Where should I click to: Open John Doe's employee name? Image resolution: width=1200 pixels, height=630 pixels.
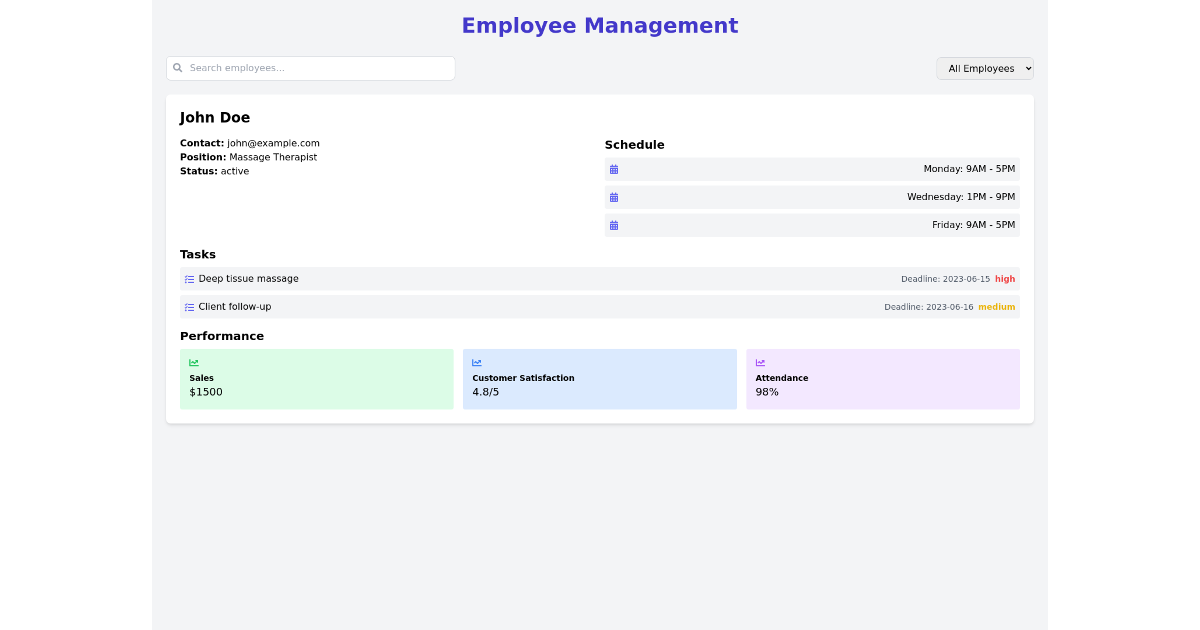pyautogui.click(x=215, y=117)
